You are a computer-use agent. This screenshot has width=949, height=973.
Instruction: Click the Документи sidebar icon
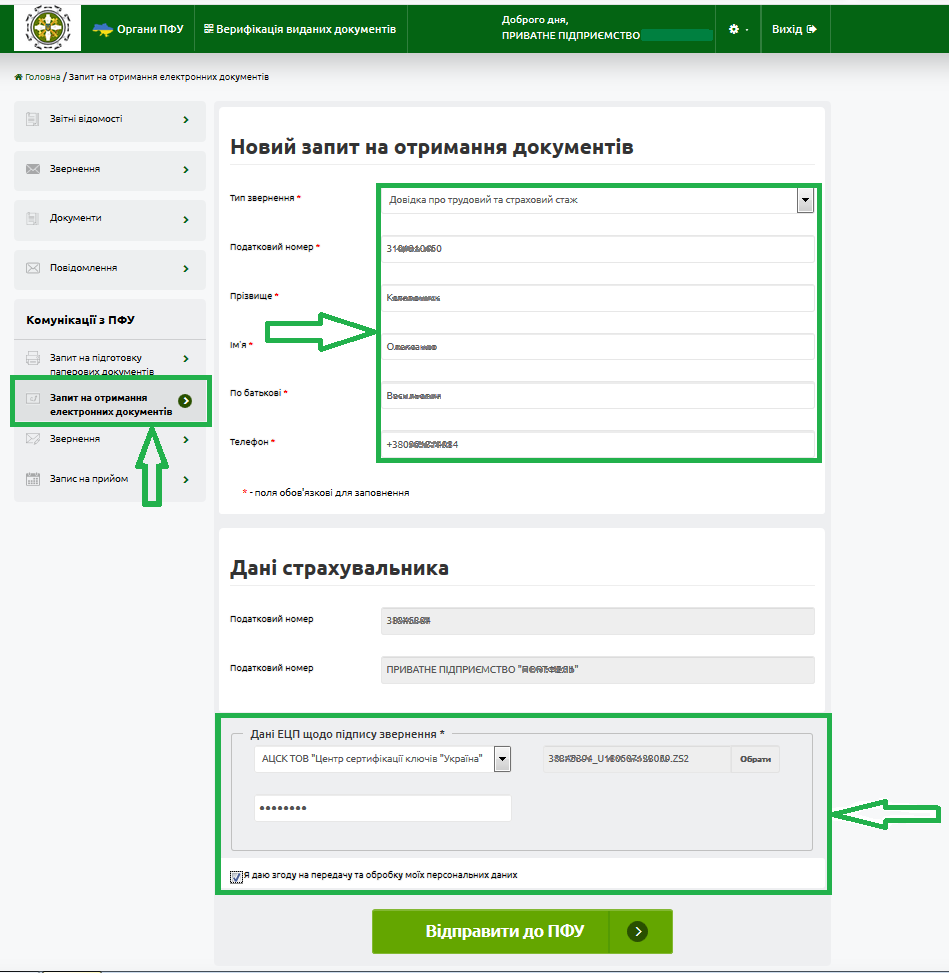pyautogui.click(x=33, y=218)
